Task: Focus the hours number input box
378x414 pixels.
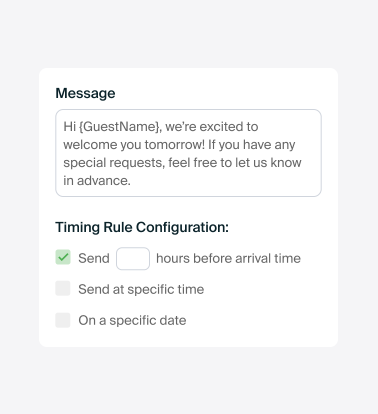Action: (x=133, y=258)
